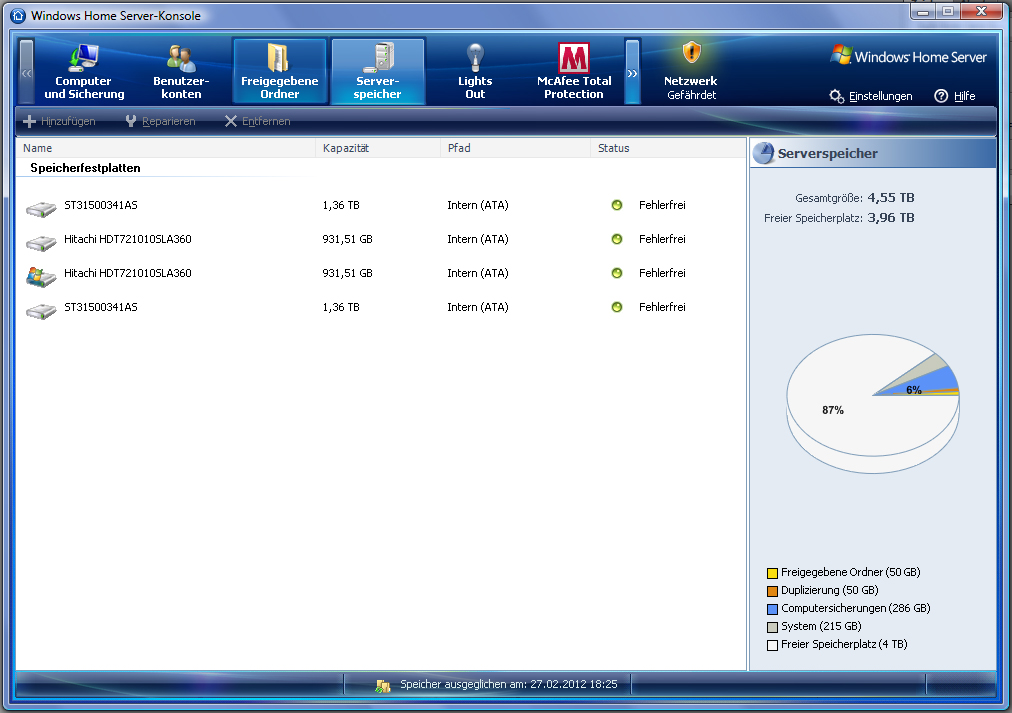Select the second Hitachi HDT721010SLA360 name

coord(128,273)
